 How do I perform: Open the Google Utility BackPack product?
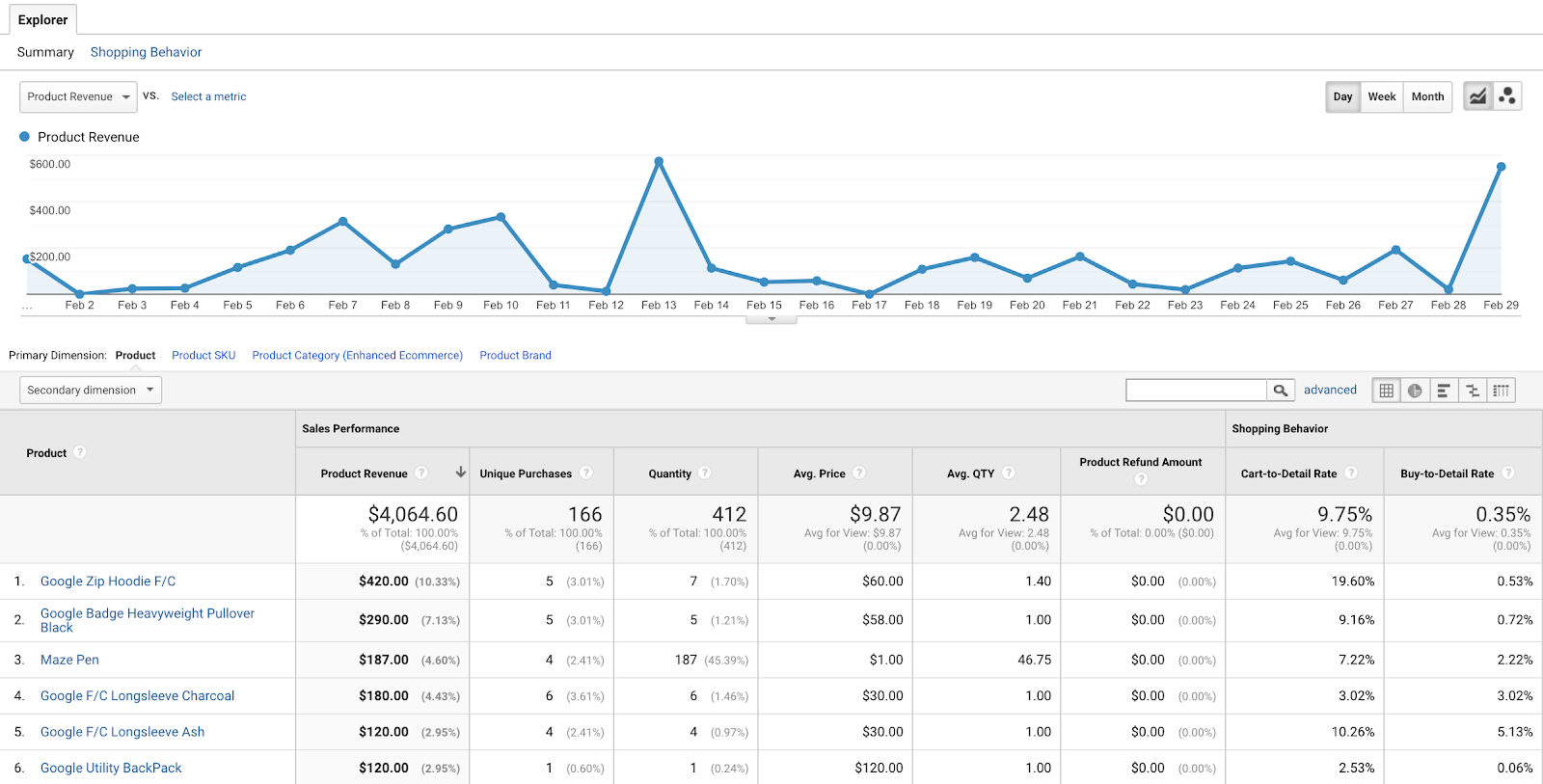111,768
